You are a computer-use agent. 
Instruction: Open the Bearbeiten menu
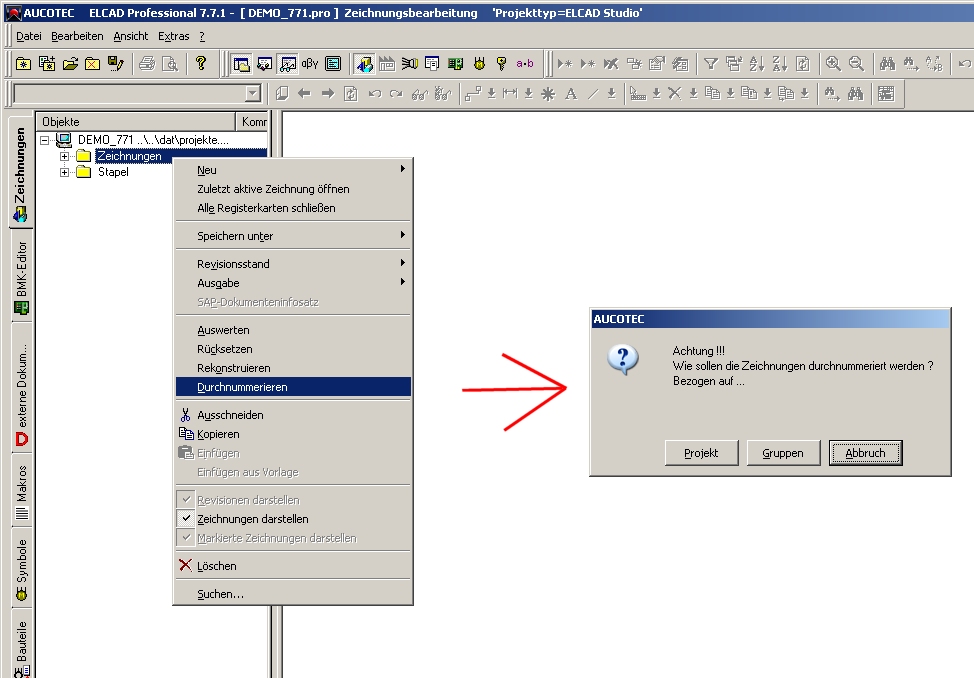77,36
